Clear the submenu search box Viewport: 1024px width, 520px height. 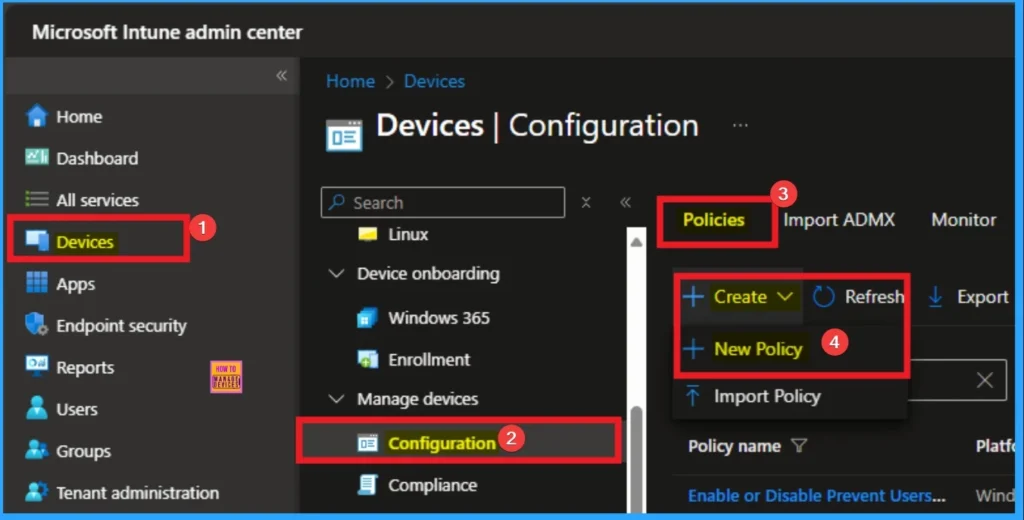click(x=586, y=203)
